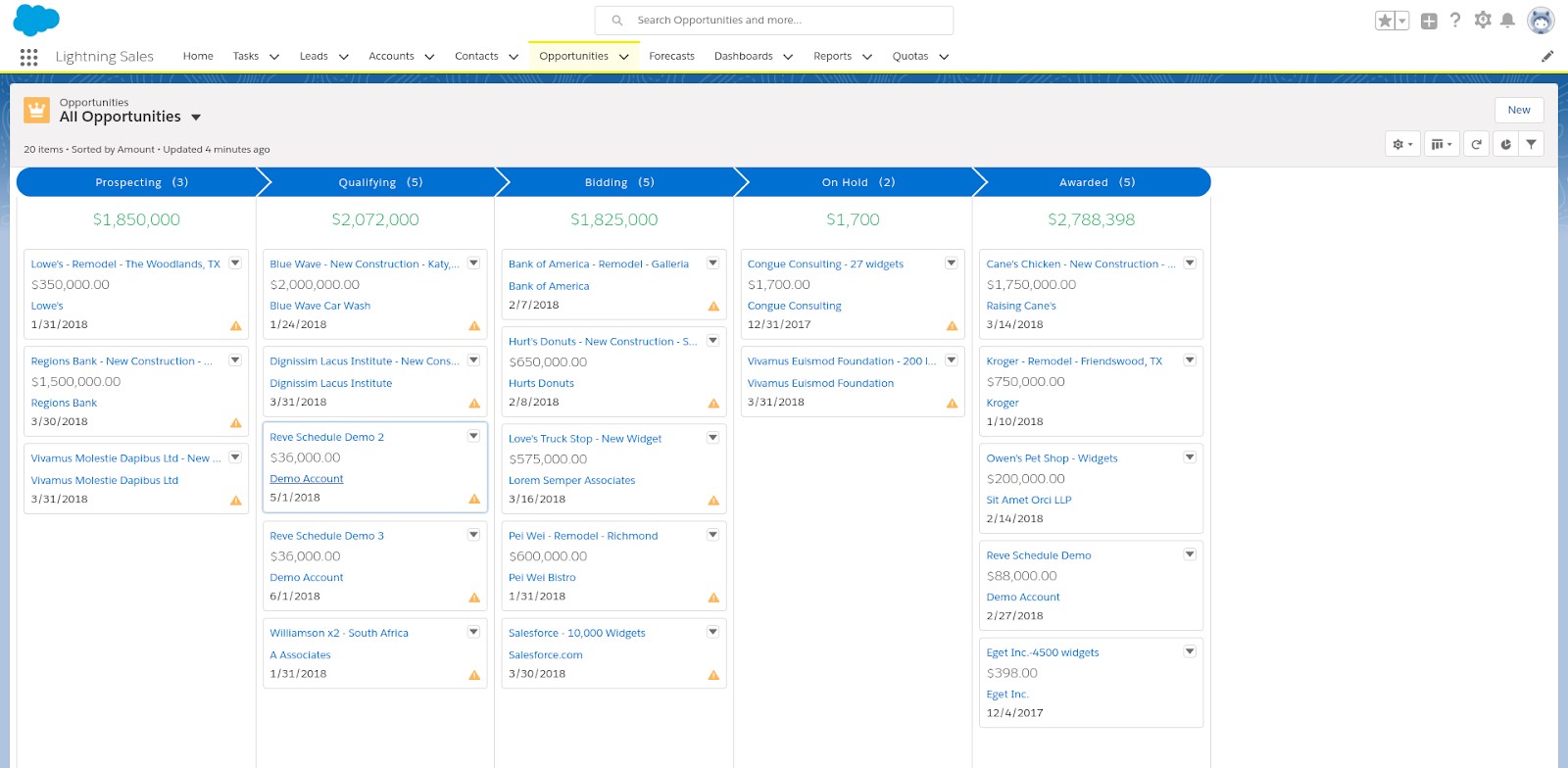The height and width of the screenshot is (768, 1568).
Task: Expand the Reports tab dropdown chevron
Action: pos(867,57)
